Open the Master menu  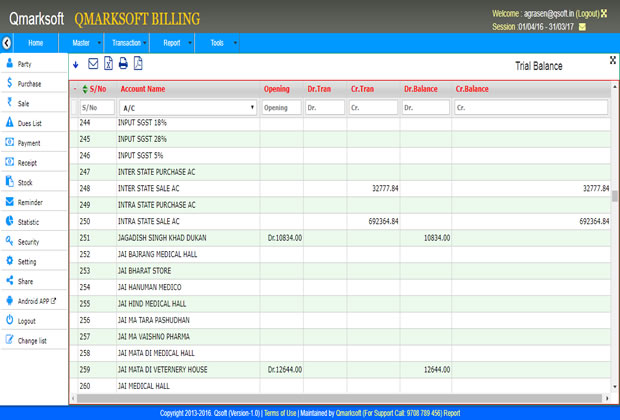[x=81, y=43]
